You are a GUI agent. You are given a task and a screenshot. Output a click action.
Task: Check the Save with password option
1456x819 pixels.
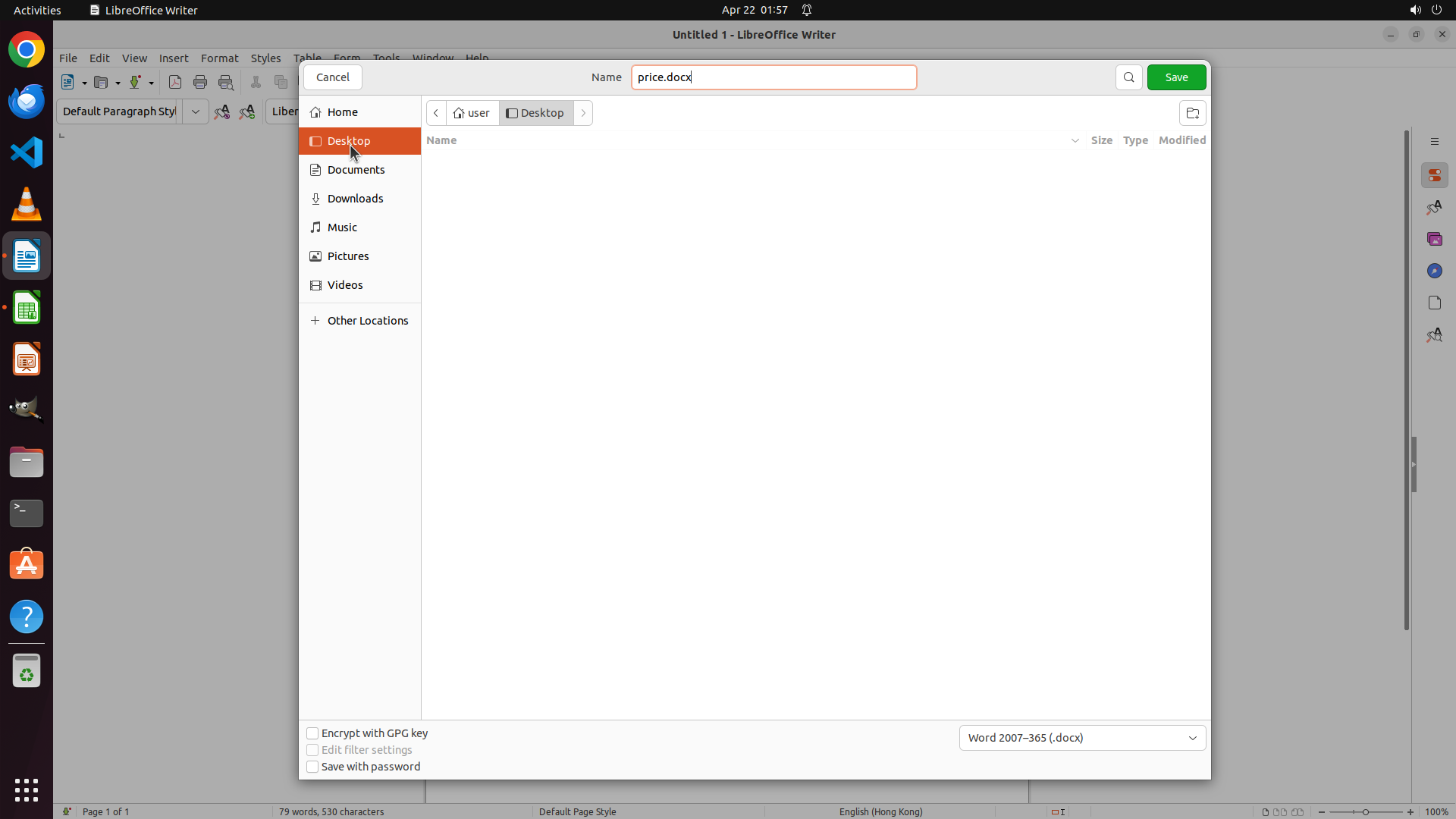point(312,767)
